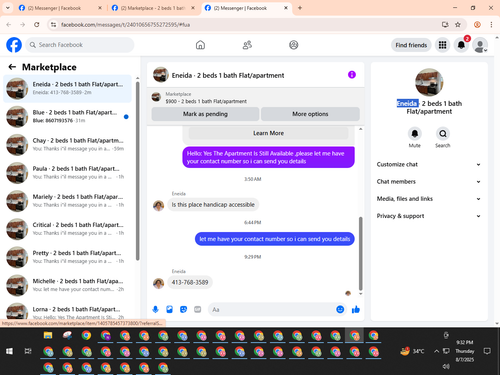Open the Michelle conversation in the list
Viewport: 500px width, 375px height.
point(67,285)
